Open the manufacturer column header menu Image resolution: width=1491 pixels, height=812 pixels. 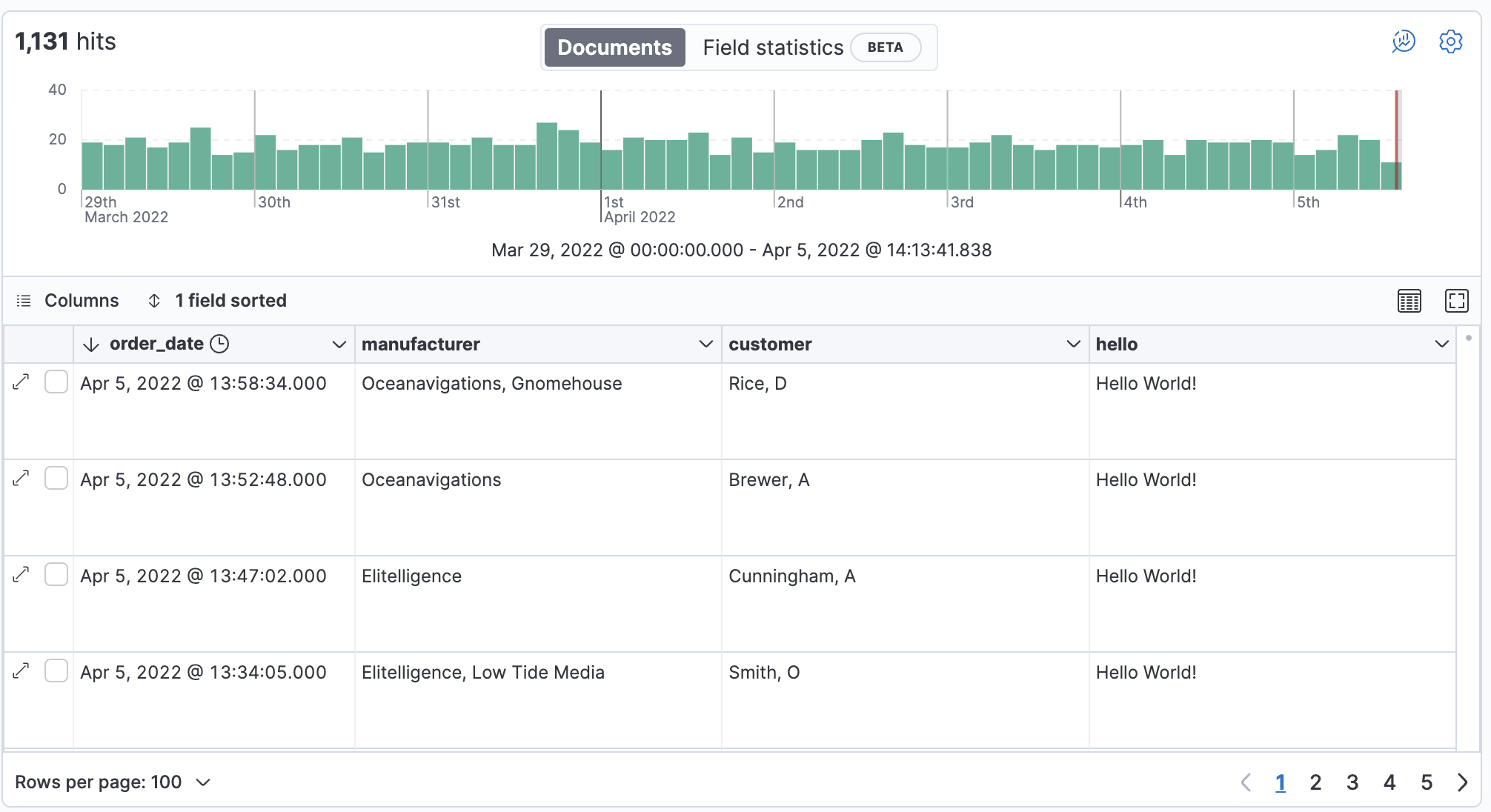point(705,345)
